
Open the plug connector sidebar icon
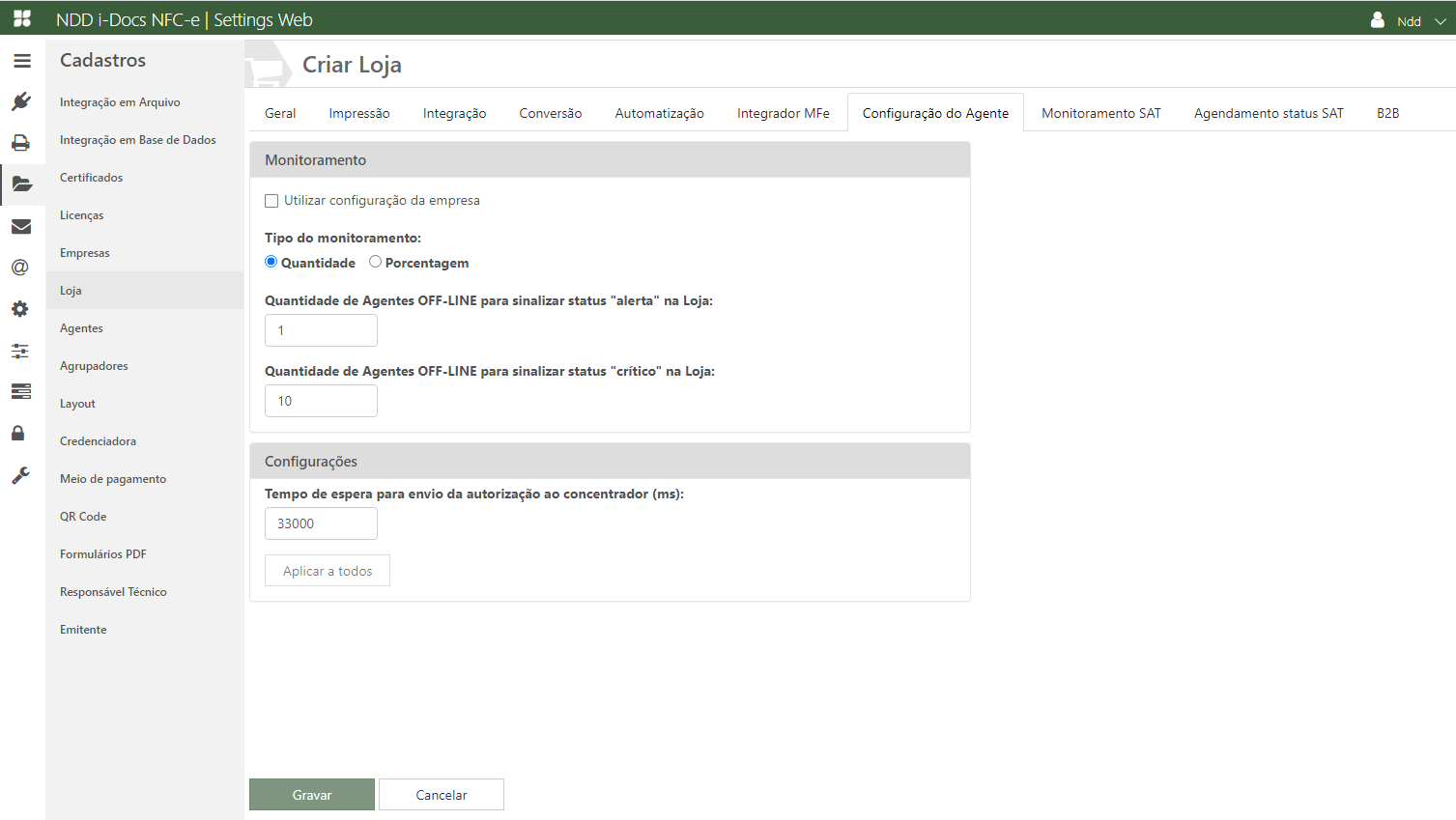click(x=21, y=101)
